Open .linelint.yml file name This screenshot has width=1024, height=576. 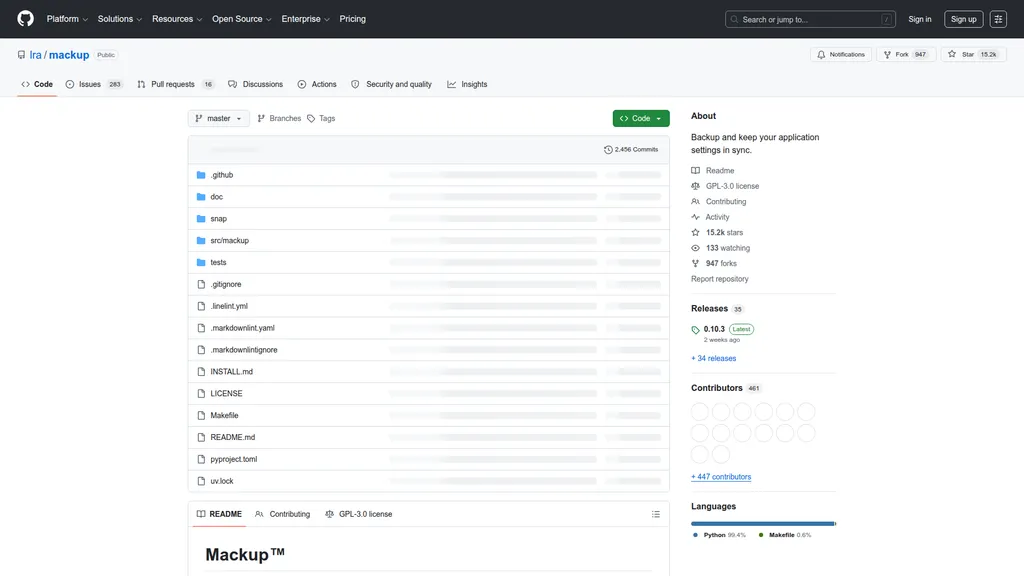point(229,306)
